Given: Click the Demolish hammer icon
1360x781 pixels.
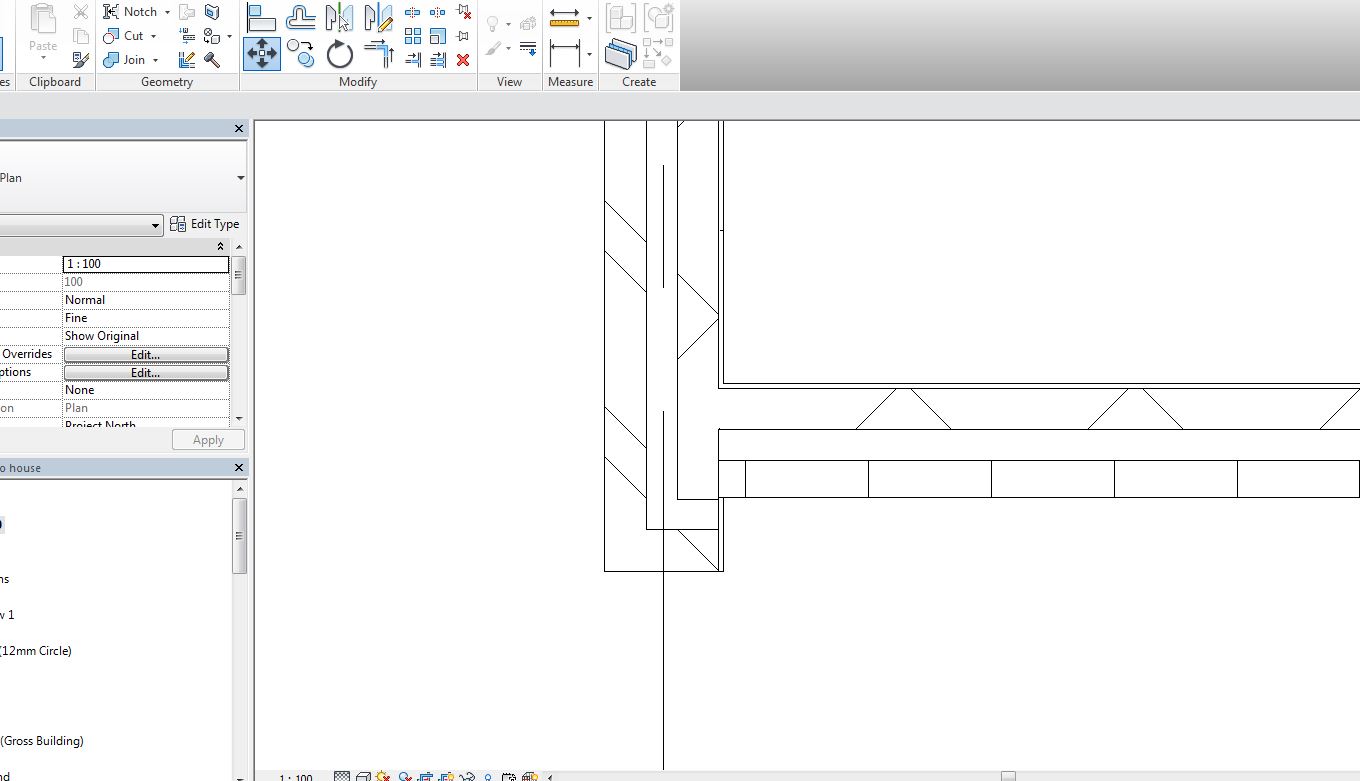Looking at the screenshot, I should point(212,60).
